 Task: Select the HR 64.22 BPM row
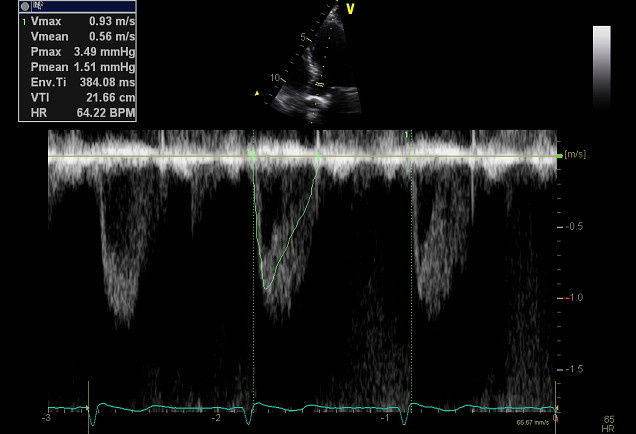(77, 111)
